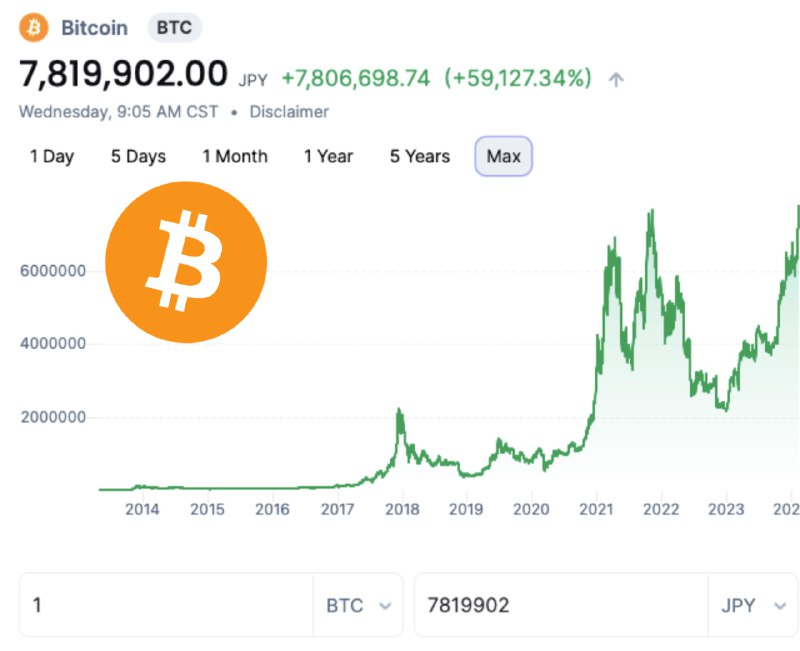The image size is (800, 651).
Task: Click the small Bitcoin logo in header
Action: point(34,28)
